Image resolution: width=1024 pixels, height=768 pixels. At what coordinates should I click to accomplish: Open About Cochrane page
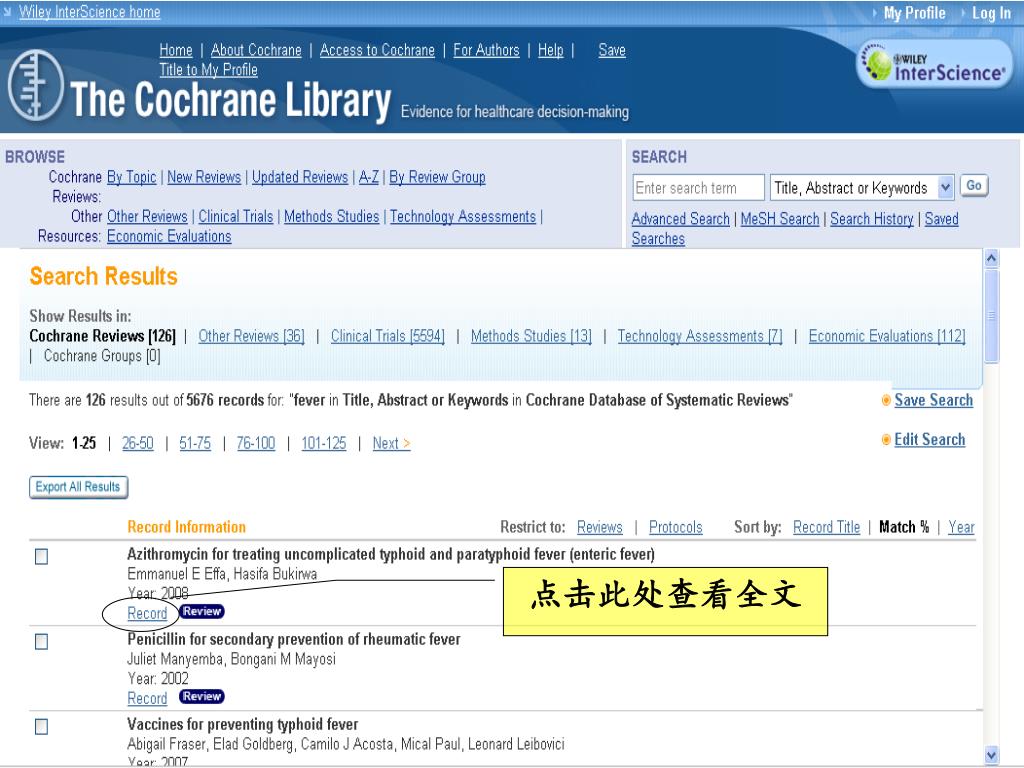(x=256, y=50)
